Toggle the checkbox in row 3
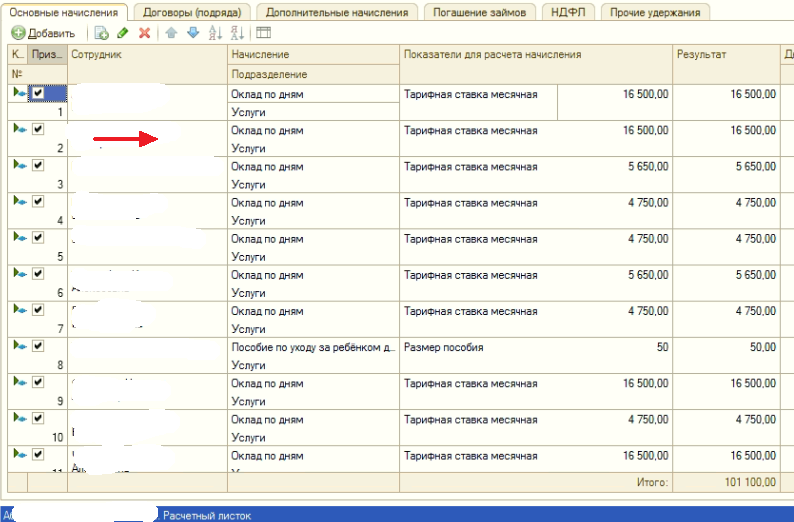Screen dimensions: 794x522 38,165
